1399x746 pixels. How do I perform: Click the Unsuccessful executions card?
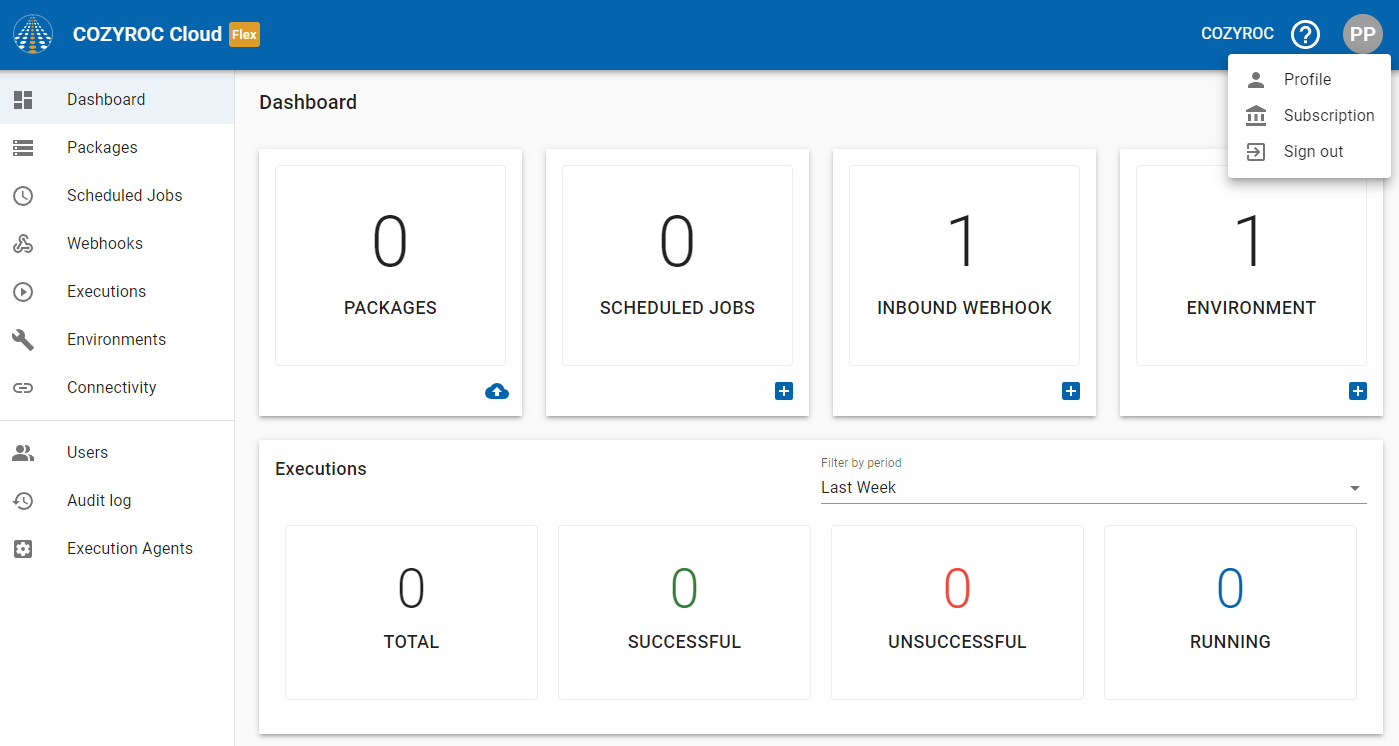pyautogui.click(x=957, y=612)
